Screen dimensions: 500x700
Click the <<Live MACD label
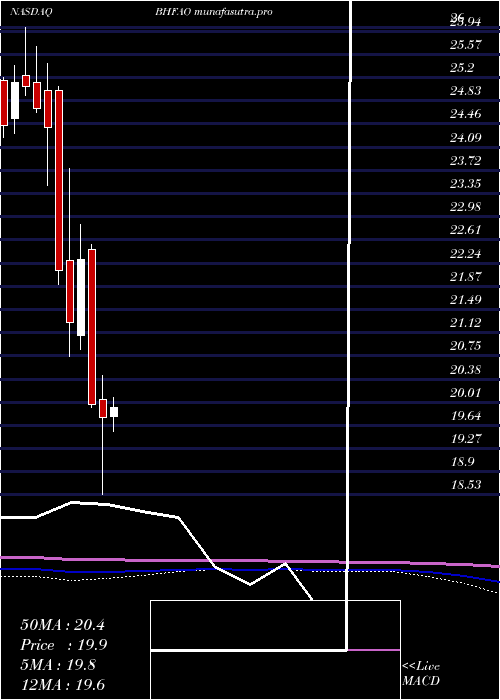[x=421, y=673]
